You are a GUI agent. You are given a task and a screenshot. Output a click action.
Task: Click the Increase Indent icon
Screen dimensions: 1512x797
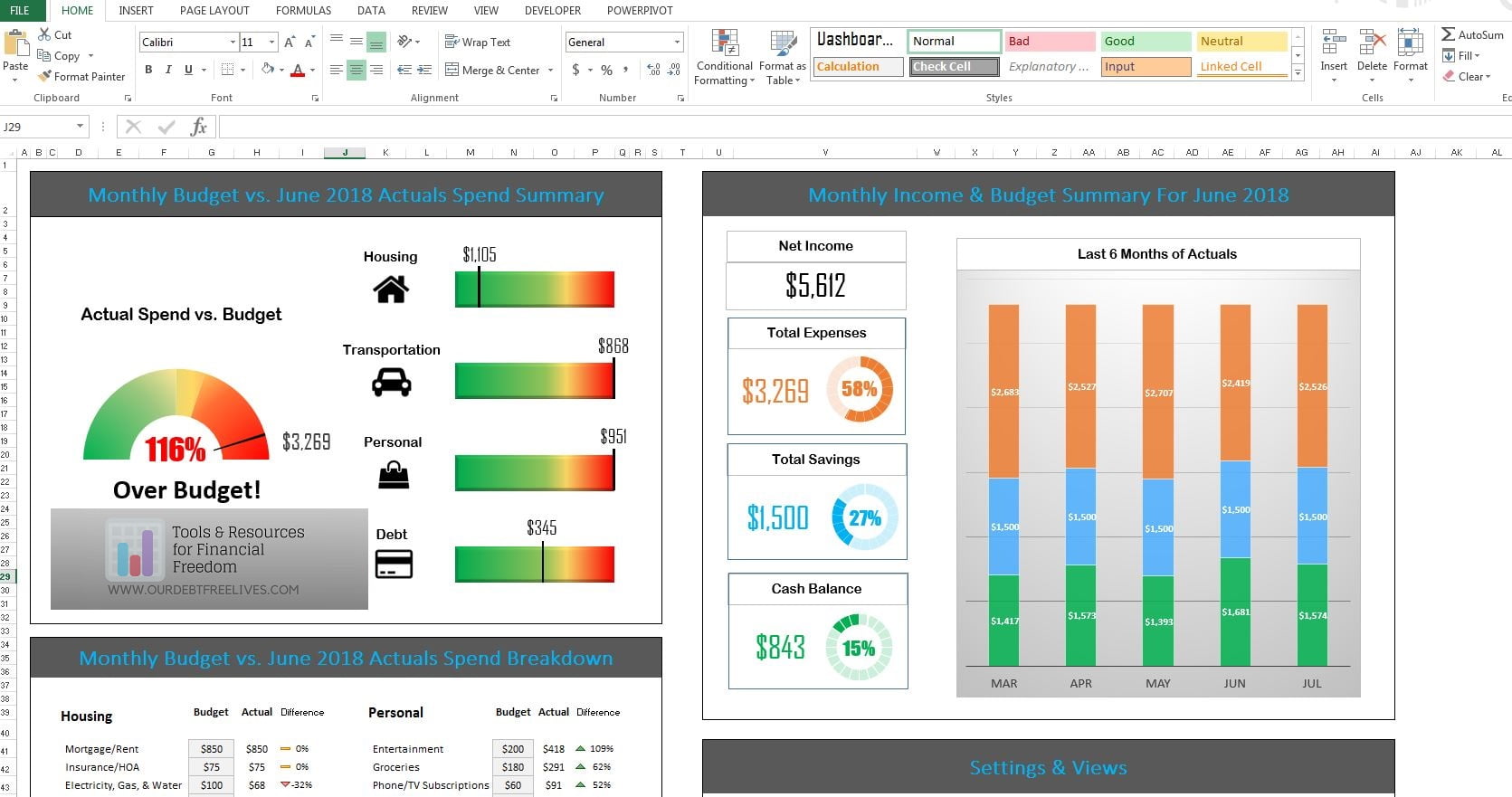tap(424, 70)
